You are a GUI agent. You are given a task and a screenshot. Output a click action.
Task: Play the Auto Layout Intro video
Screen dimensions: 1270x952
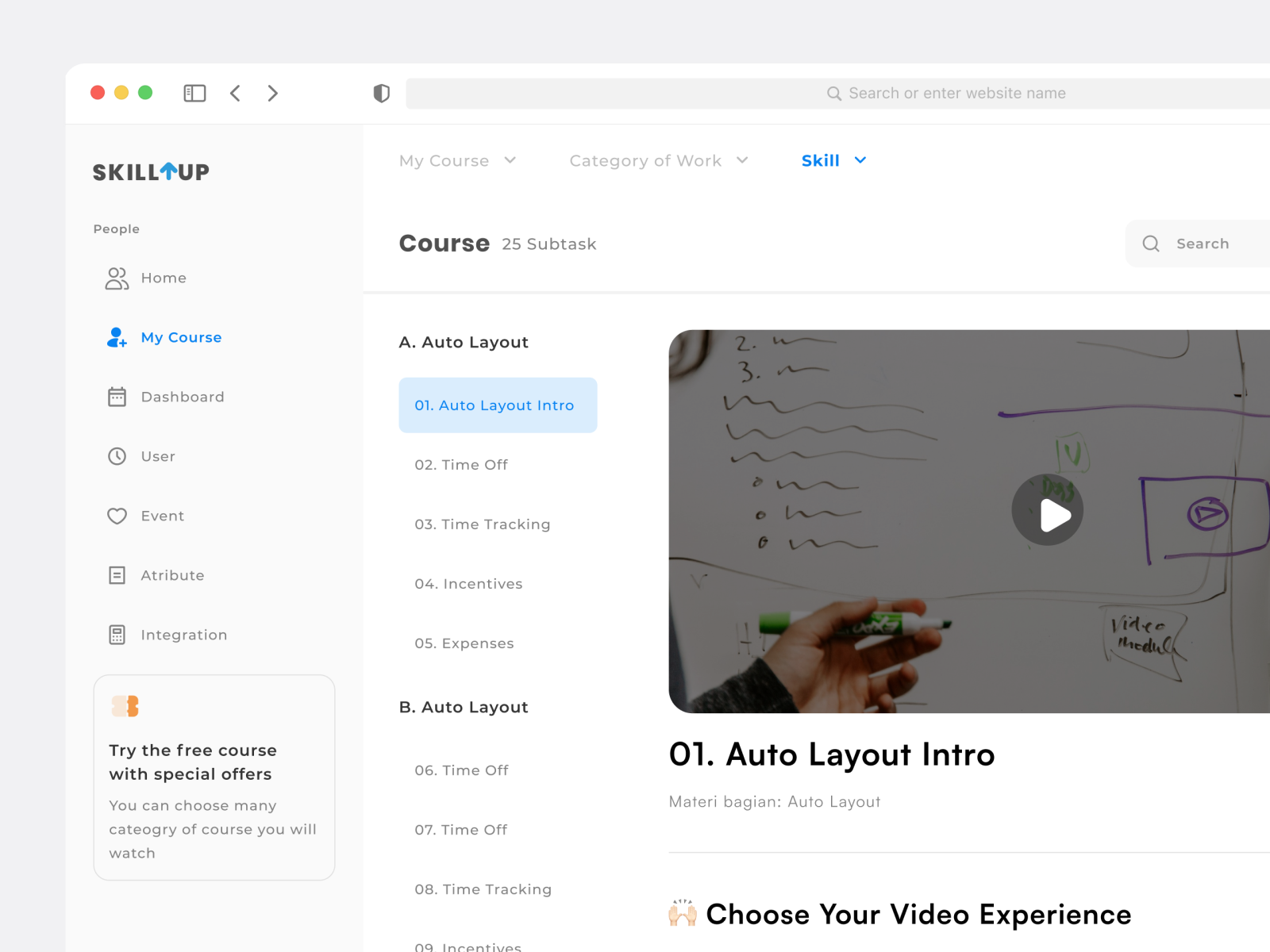(x=1047, y=510)
